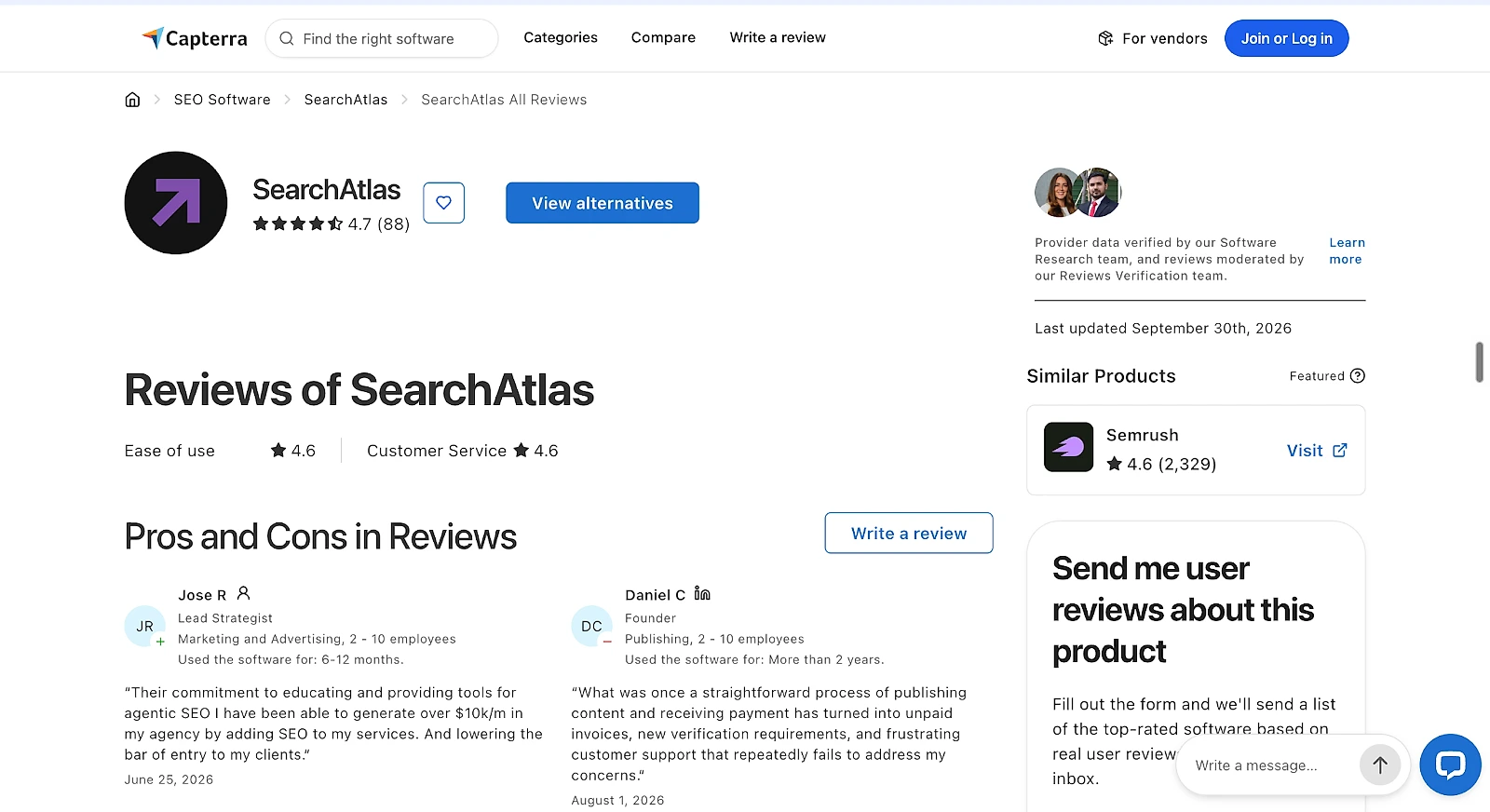Open Daniel C's LinkedIn icon
Screen dimensions: 1490x812
[702, 594]
